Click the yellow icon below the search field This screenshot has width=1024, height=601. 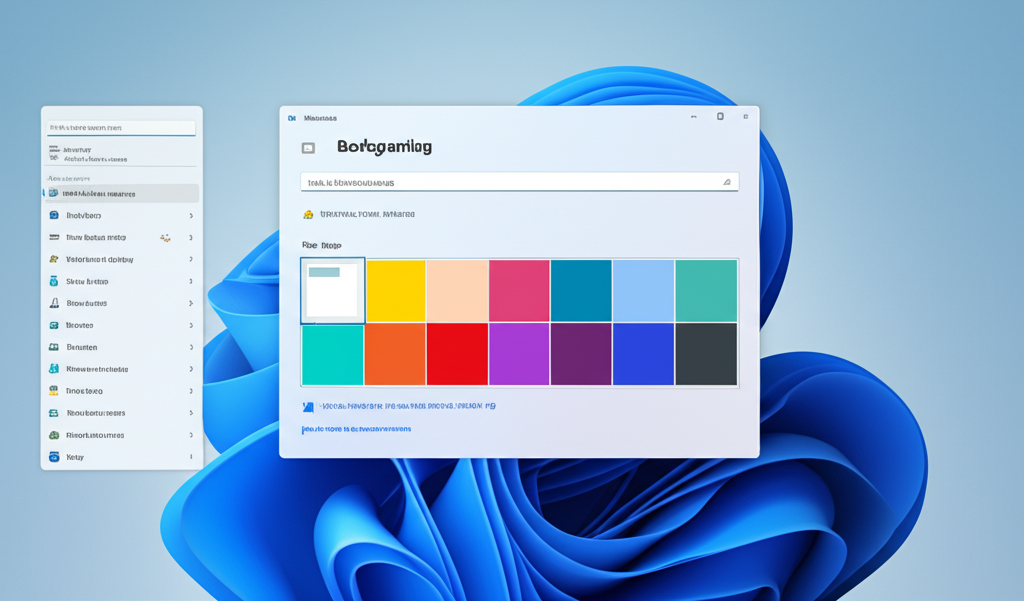(308, 214)
